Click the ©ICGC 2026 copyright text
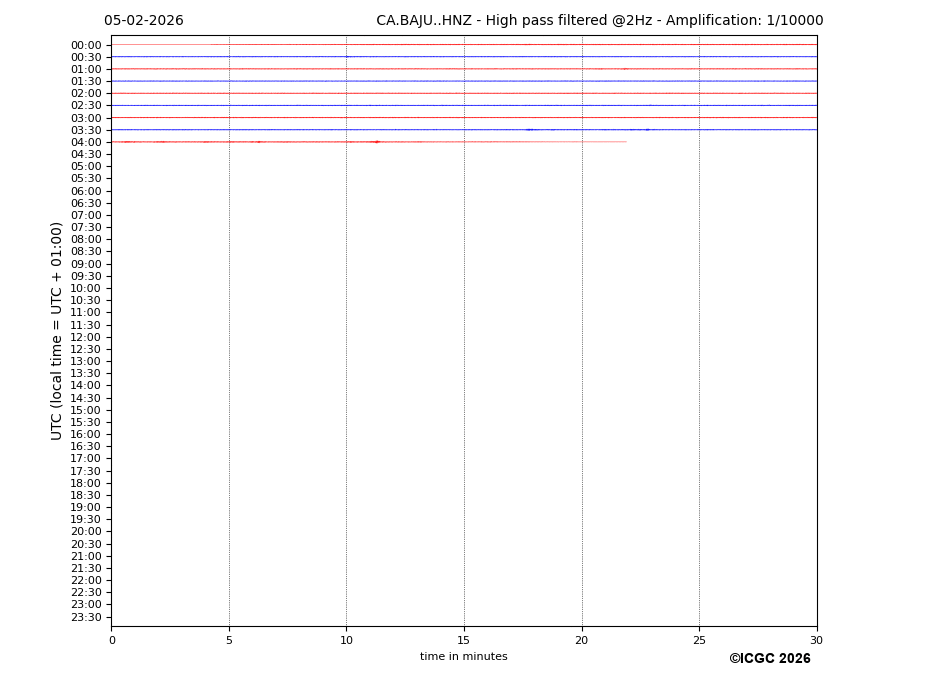The image size is (927, 696). tap(769, 659)
